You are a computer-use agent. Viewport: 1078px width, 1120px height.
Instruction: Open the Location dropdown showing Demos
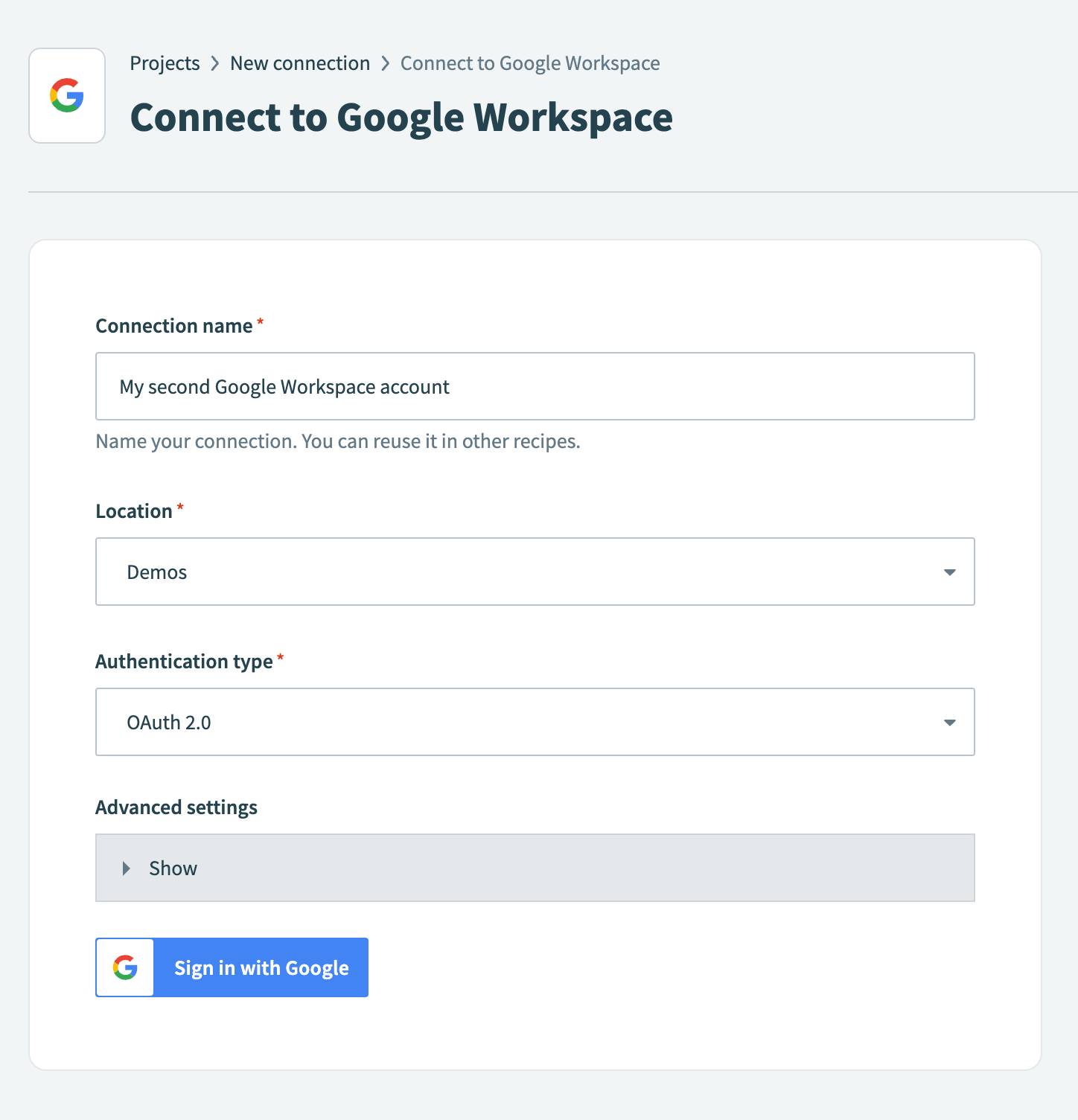535,572
